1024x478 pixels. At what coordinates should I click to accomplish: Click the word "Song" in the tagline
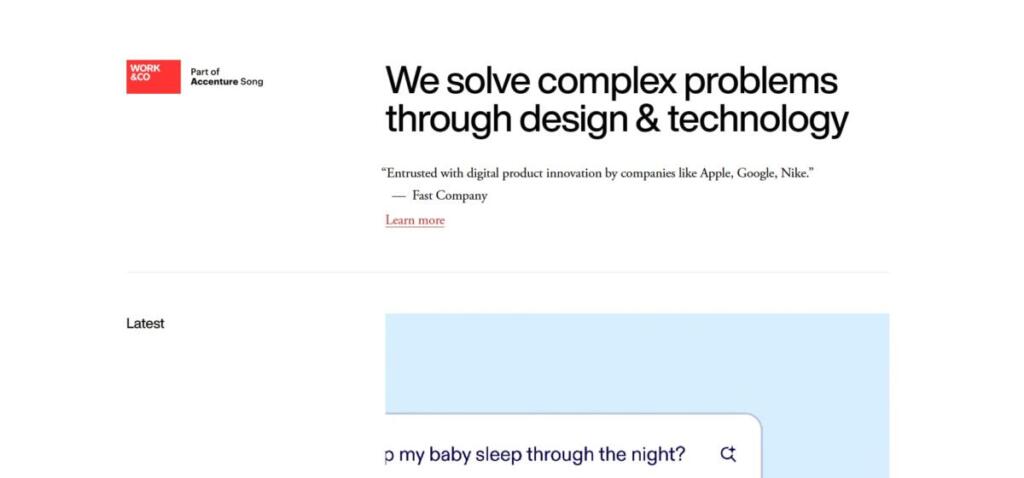click(252, 82)
